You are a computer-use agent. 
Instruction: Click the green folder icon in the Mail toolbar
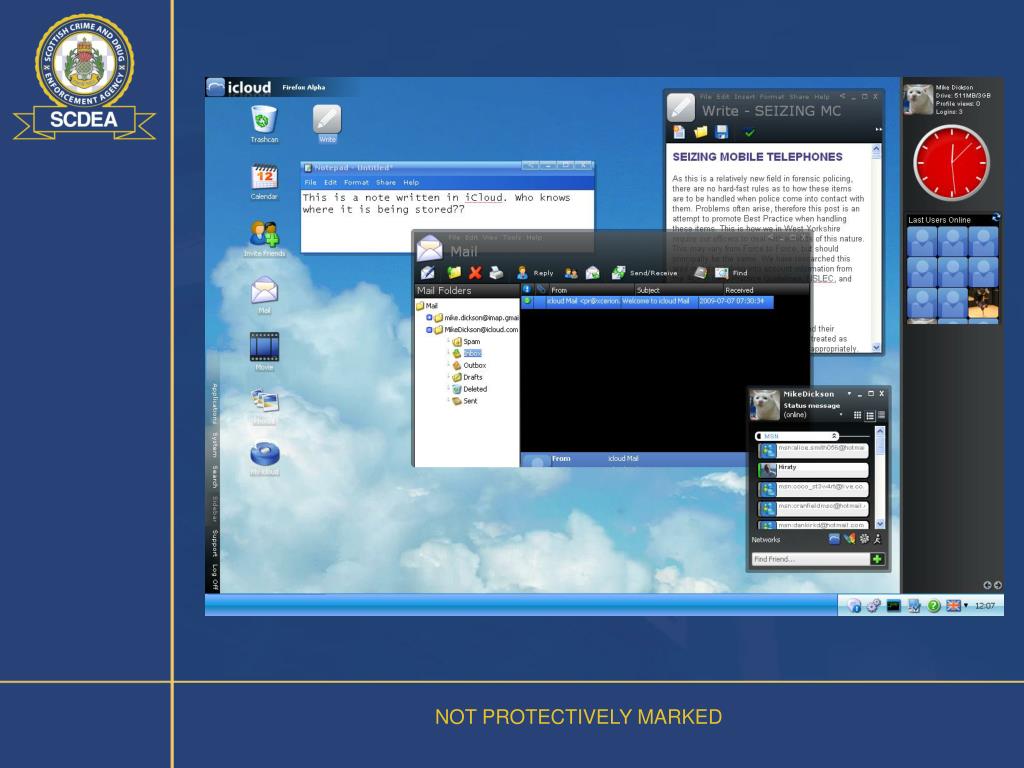453,272
